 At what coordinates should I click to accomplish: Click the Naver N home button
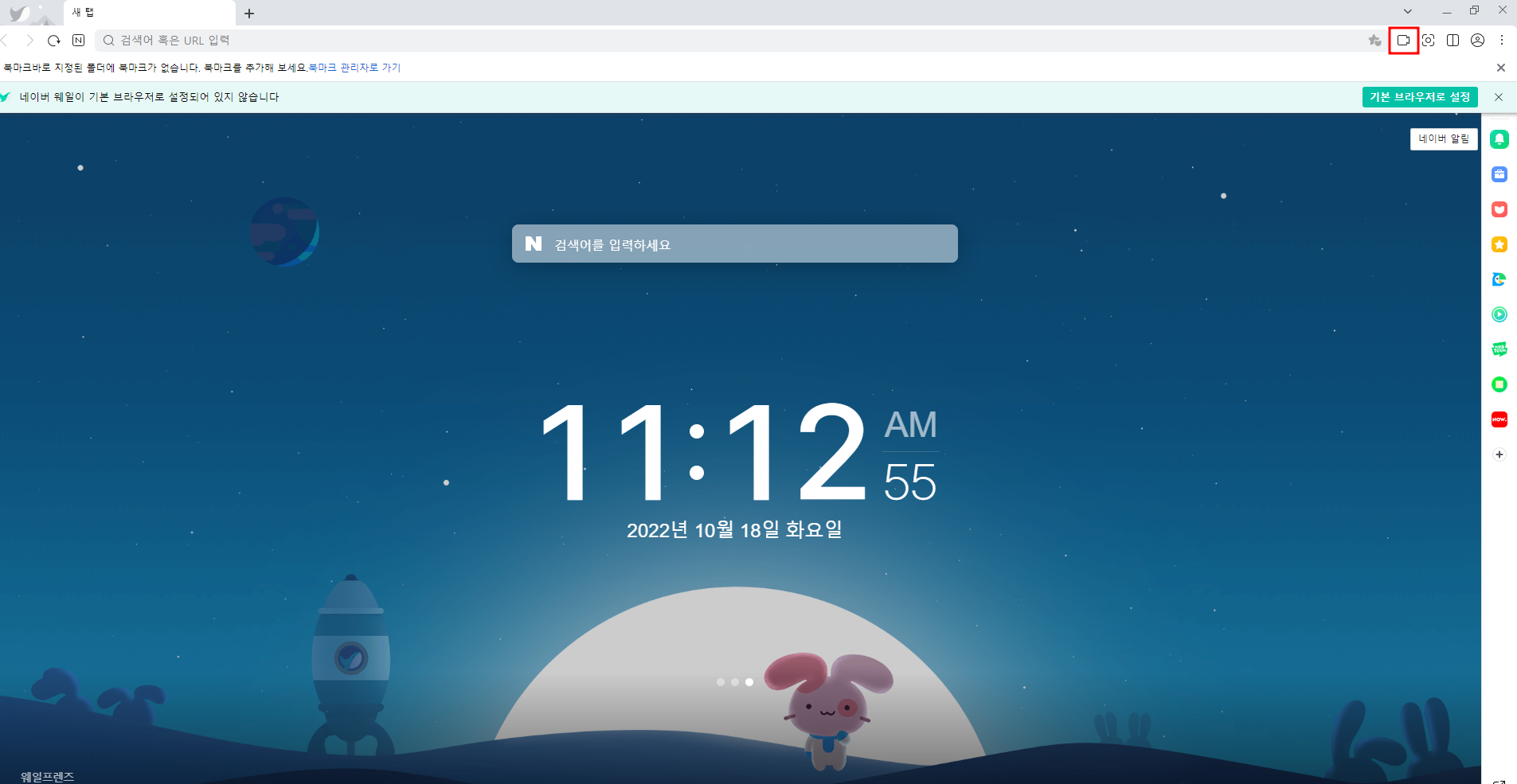coord(78,40)
